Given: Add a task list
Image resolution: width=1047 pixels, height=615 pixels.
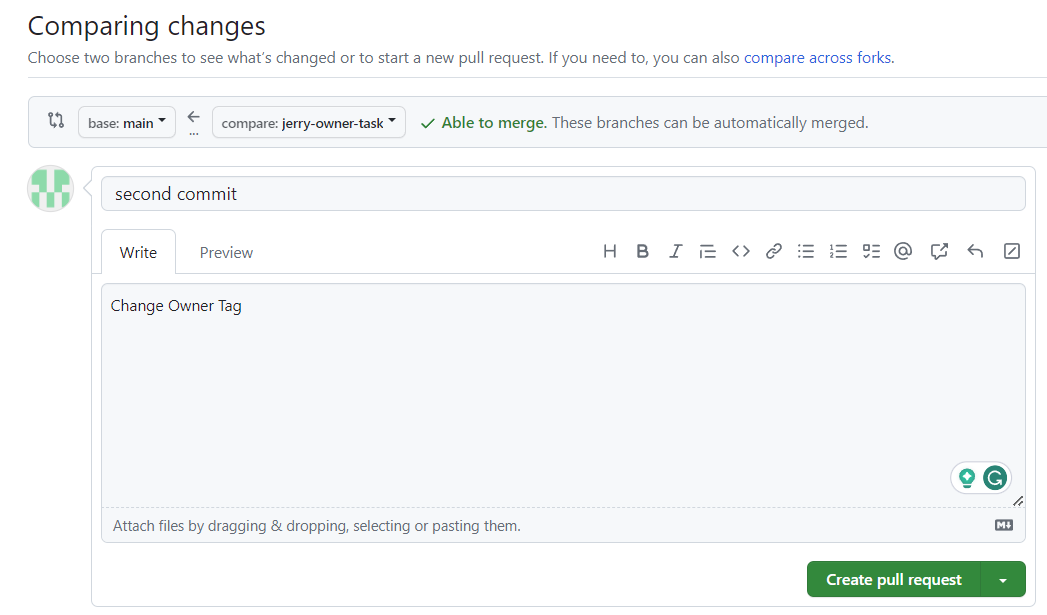Looking at the screenshot, I should point(871,252).
